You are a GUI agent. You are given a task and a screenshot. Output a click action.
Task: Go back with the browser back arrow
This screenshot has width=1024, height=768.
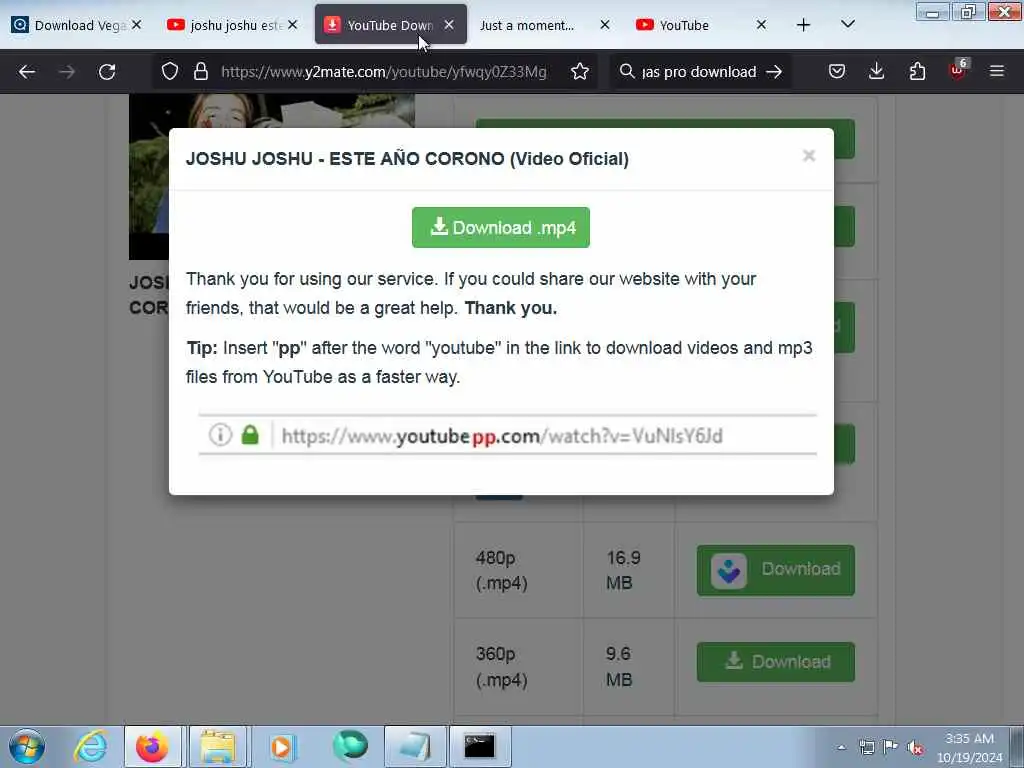(27, 72)
